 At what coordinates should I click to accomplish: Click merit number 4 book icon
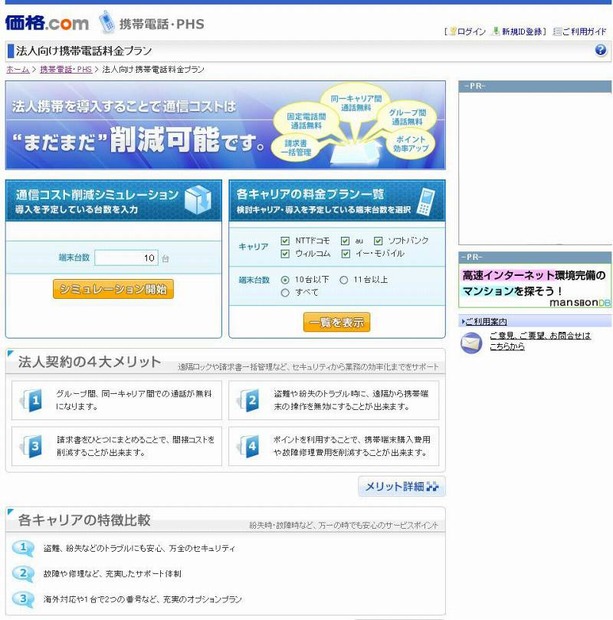tap(248, 446)
